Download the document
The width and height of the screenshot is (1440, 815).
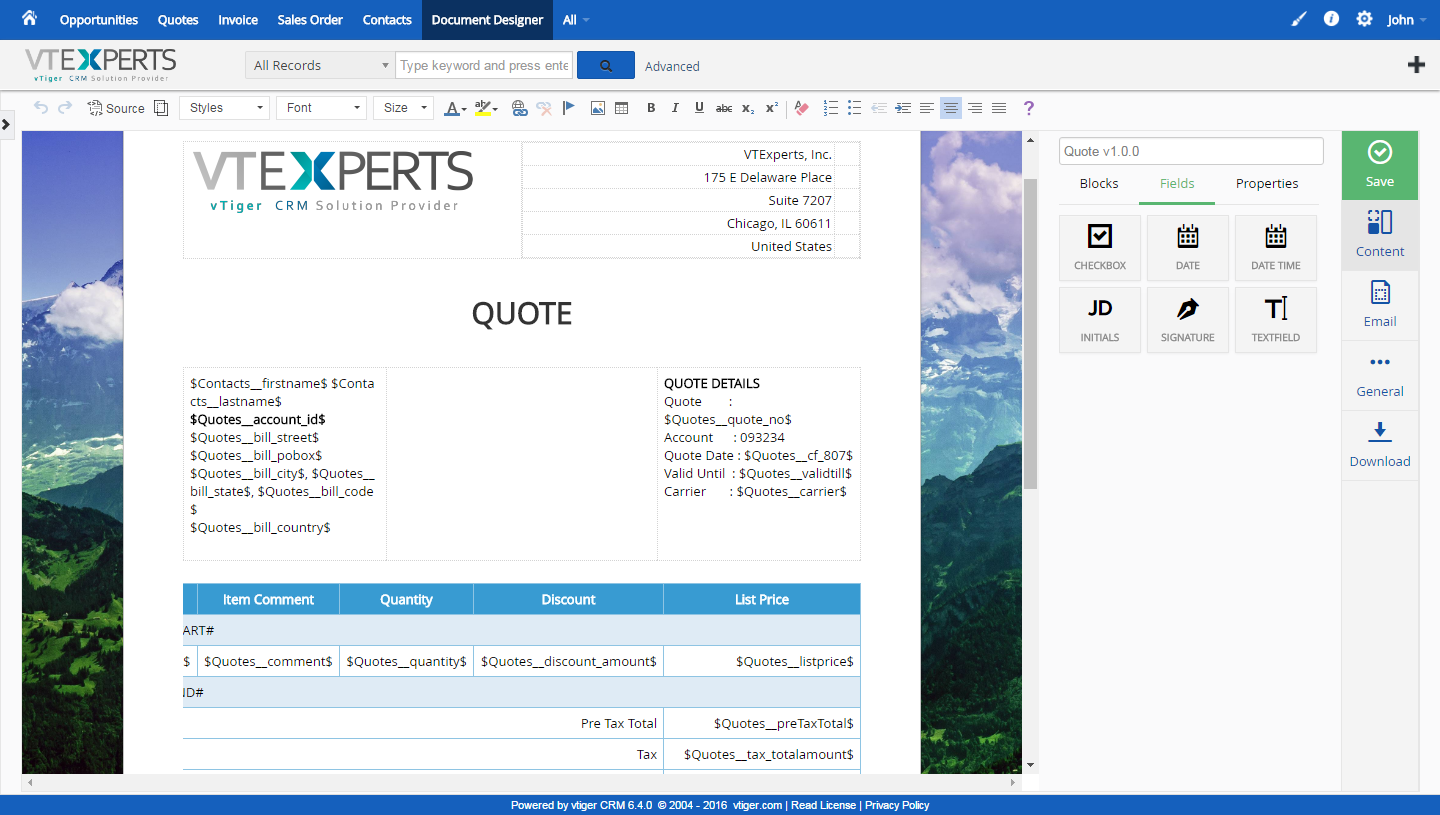pyautogui.click(x=1380, y=445)
